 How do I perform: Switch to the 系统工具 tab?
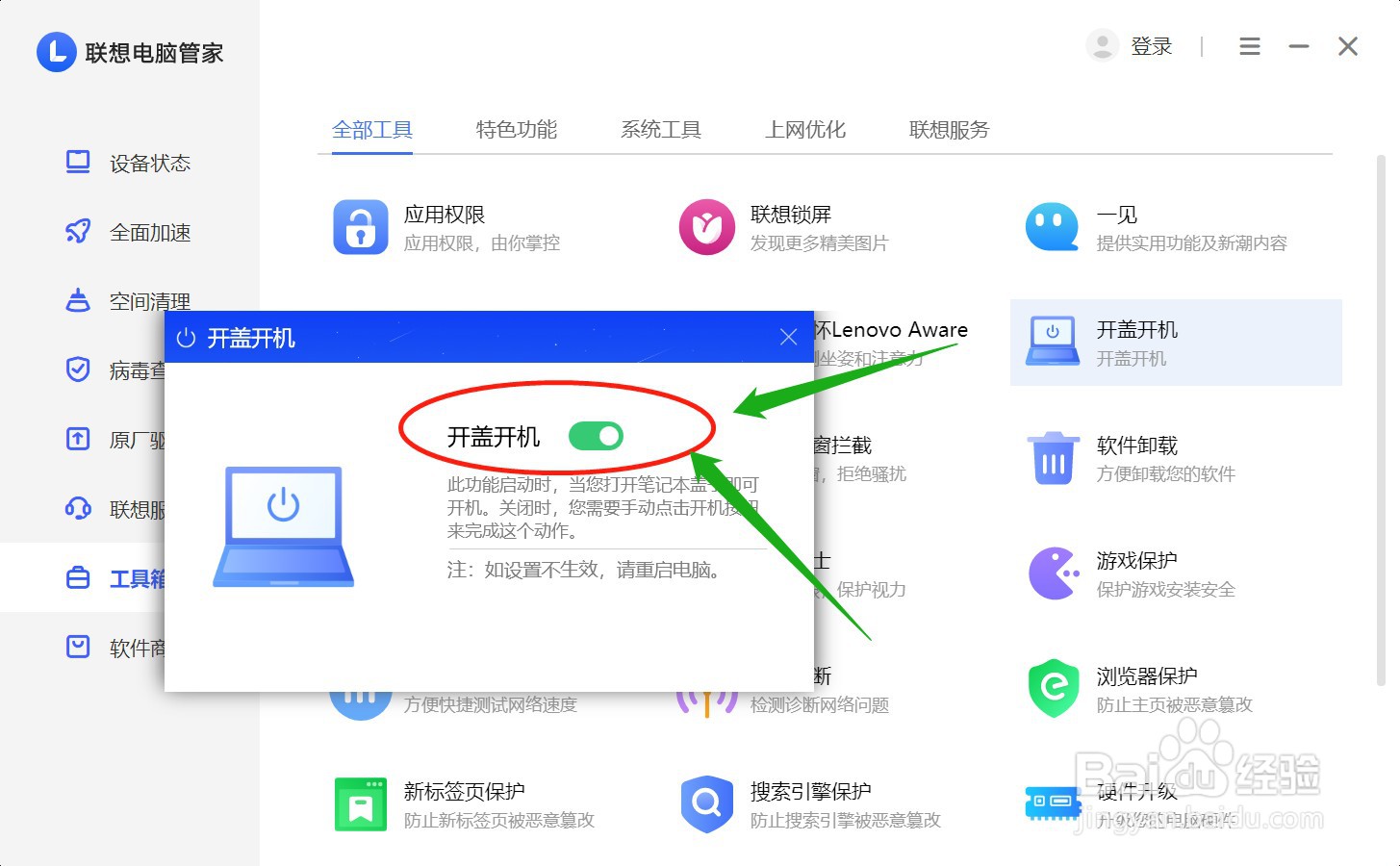click(x=661, y=130)
